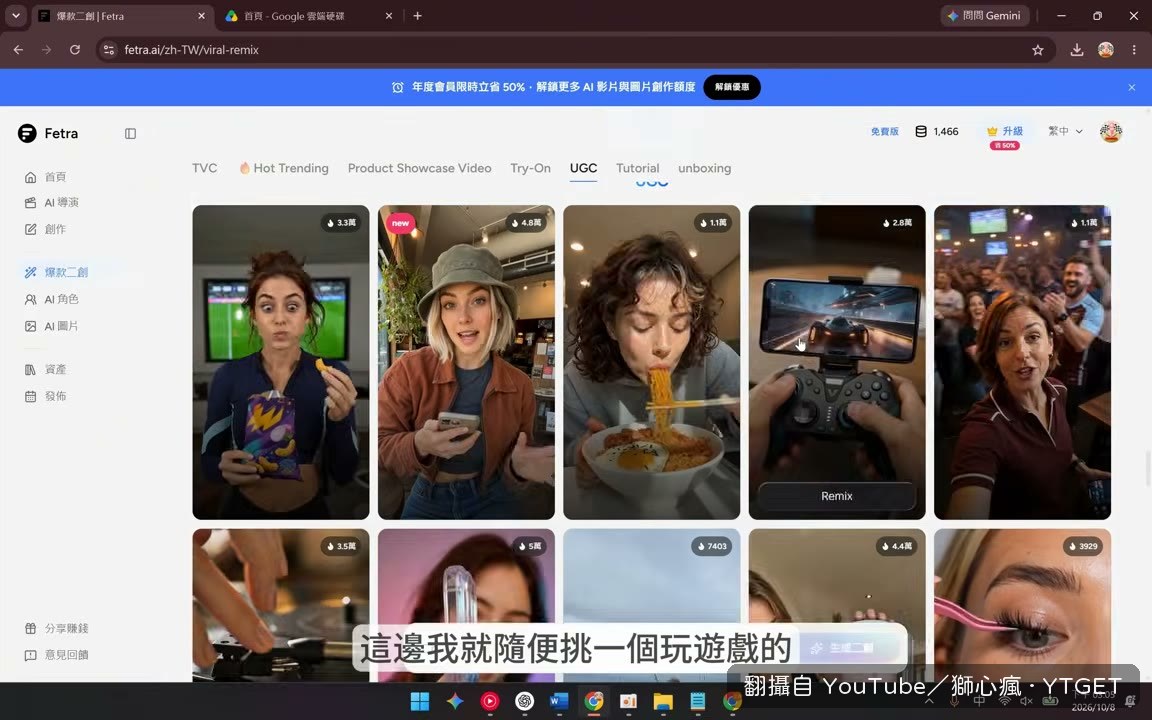Image resolution: width=1152 pixels, height=720 pixels.
Task: Open the turntable hand video
Action: coord(281,605)
